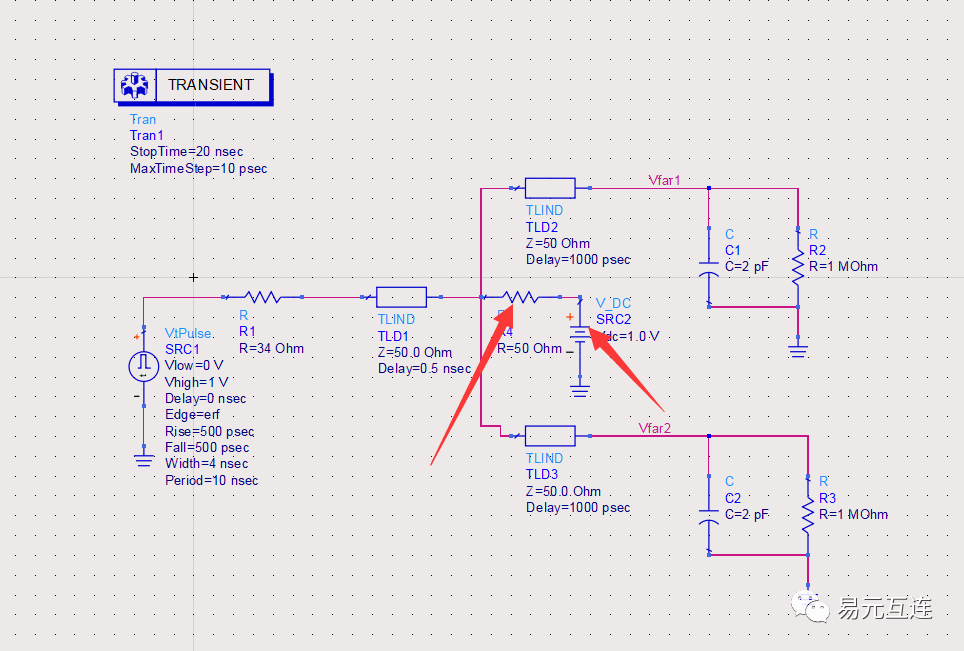Select capacitor C2 symbol
964x651 pixels.
tap(708, 514)
